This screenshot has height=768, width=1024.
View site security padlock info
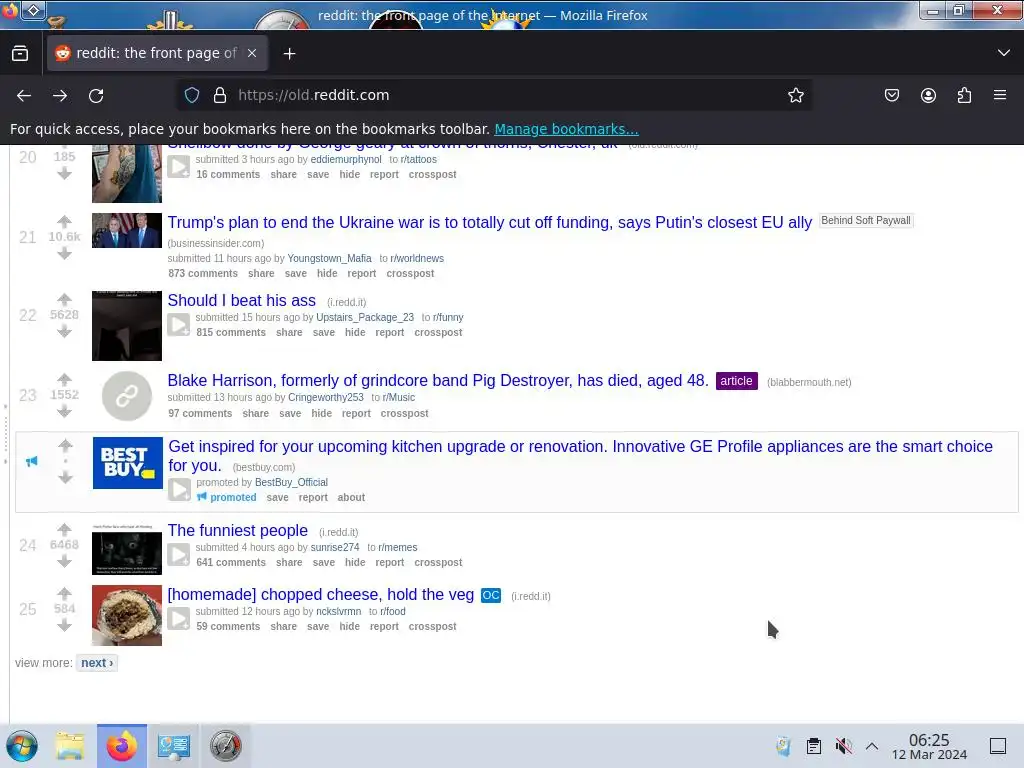pos(220,95)
